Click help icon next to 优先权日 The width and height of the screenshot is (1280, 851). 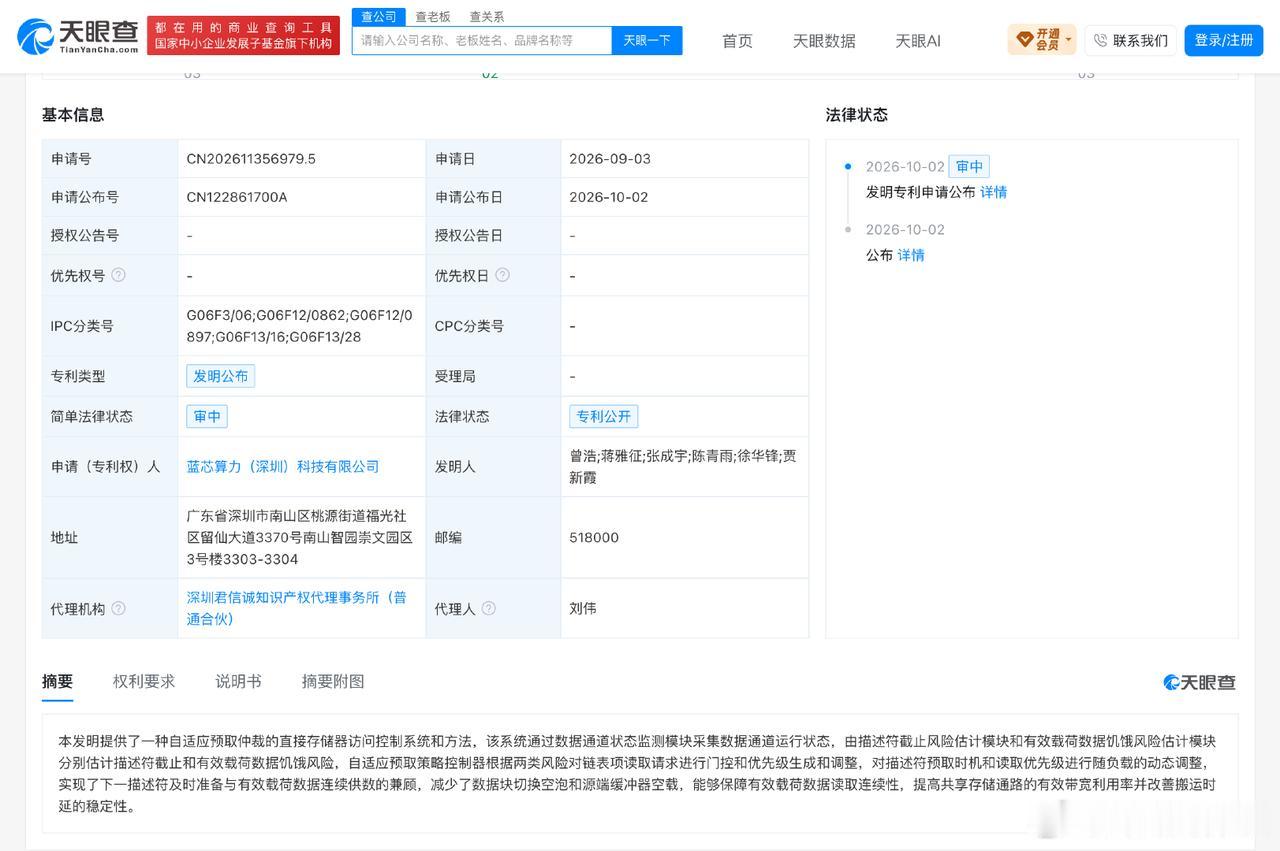pos(502,275)
